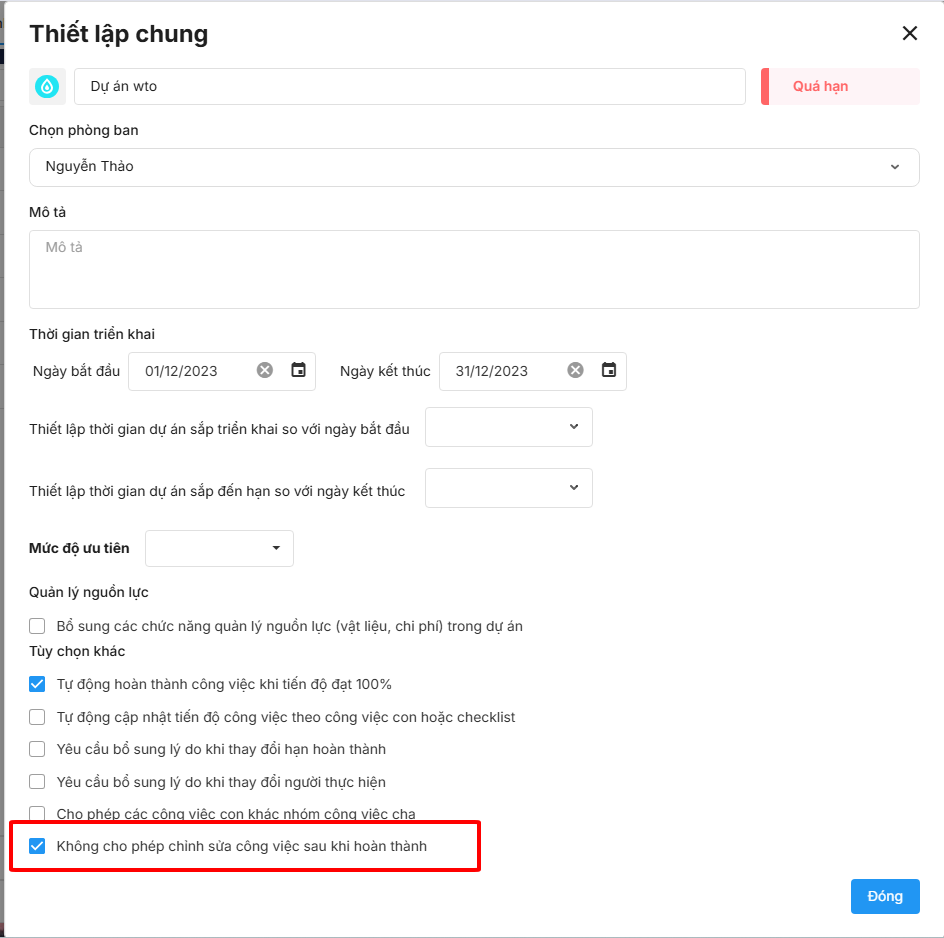Close the Thiết lập chung dialog
The image size is (944, 938).
coord(909,33)
